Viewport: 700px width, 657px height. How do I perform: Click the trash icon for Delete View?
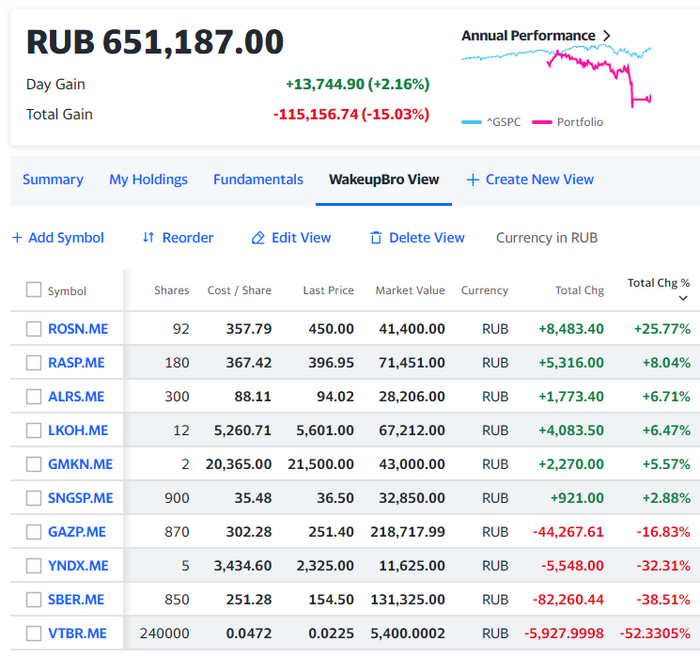(376, 238)
